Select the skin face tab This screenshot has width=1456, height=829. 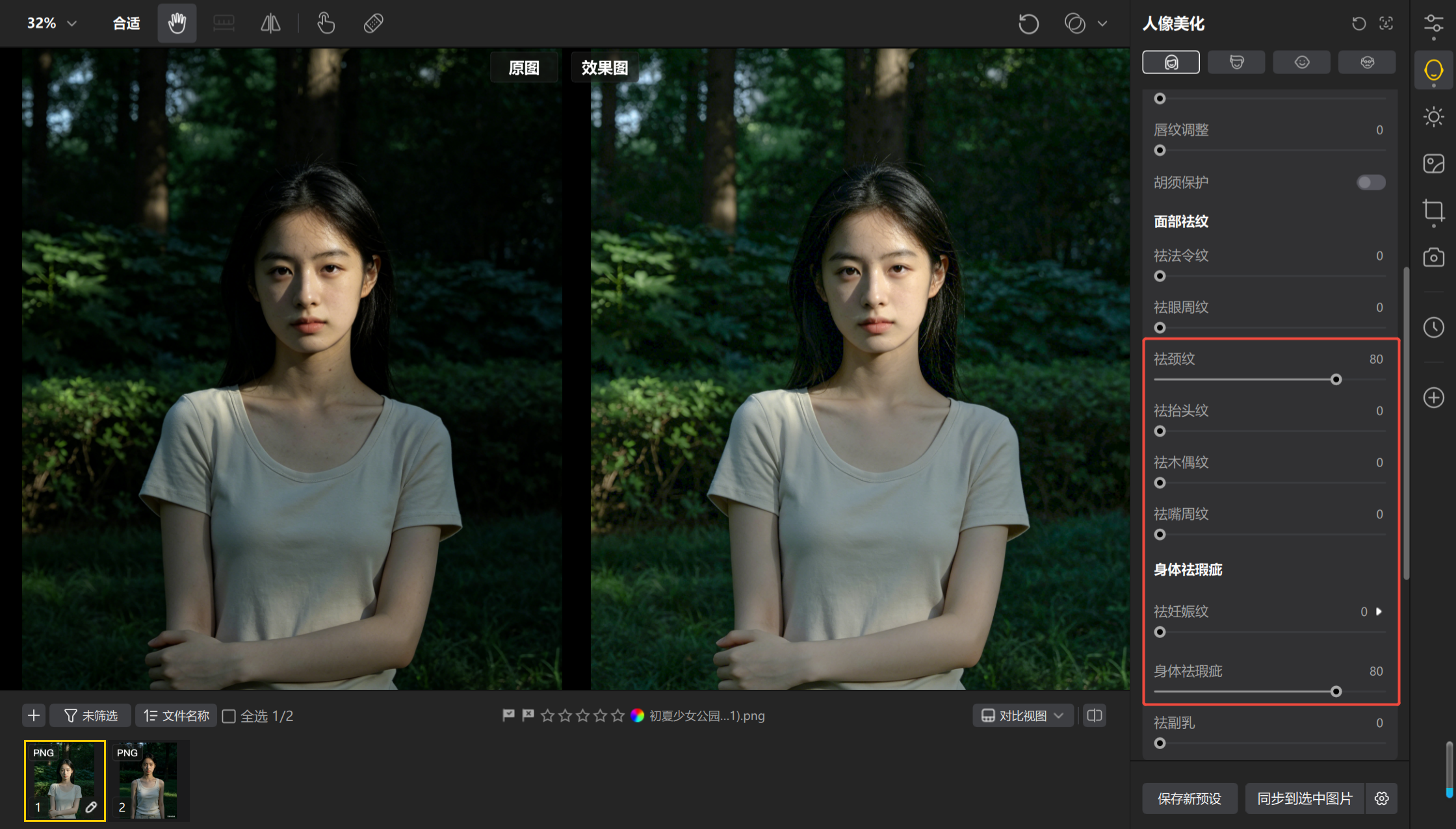coord(1171,62)
